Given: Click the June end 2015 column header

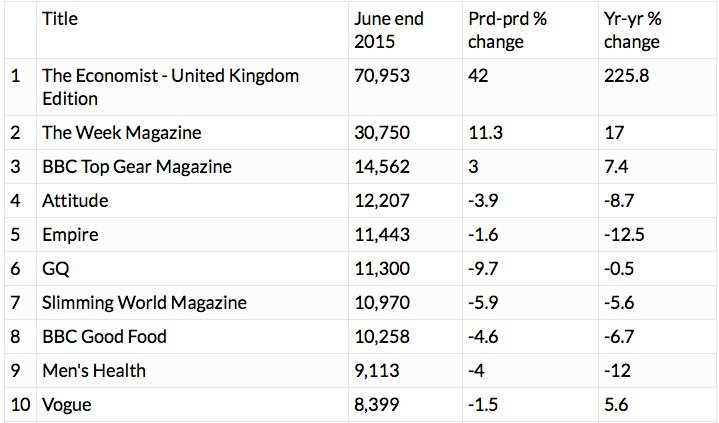Looking at the screenshot, I should (389, 30).
